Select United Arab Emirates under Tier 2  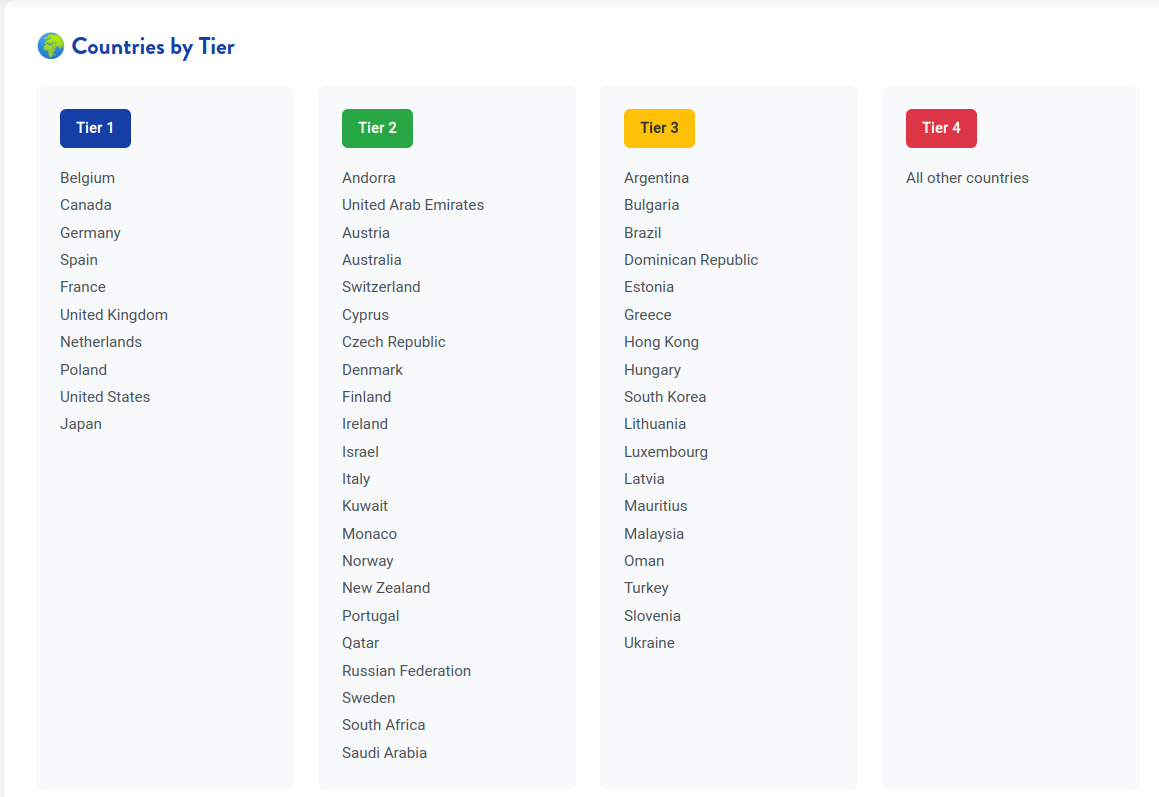pyautogui.click(x=413, y=204)
